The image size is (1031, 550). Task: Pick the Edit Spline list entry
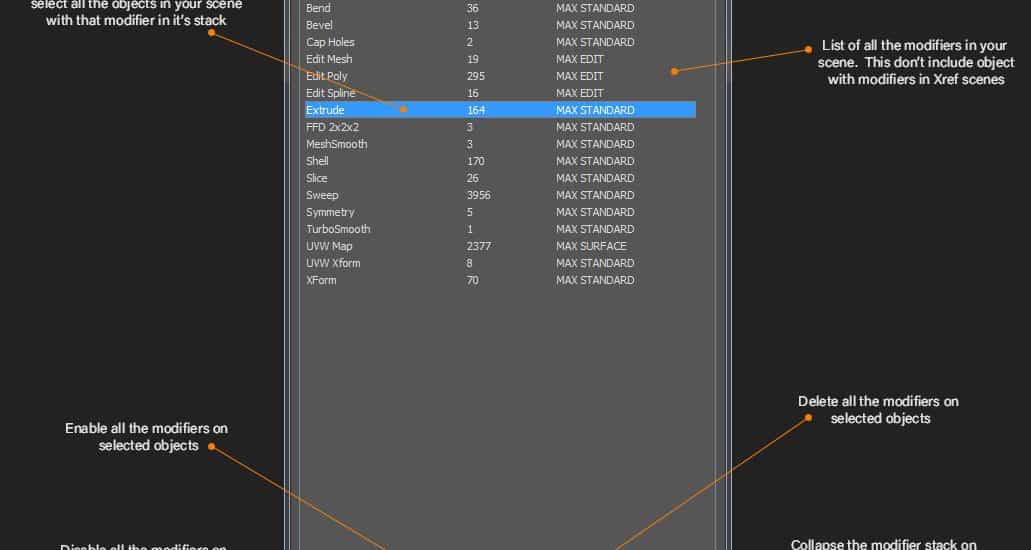click(x=330, y=93)
